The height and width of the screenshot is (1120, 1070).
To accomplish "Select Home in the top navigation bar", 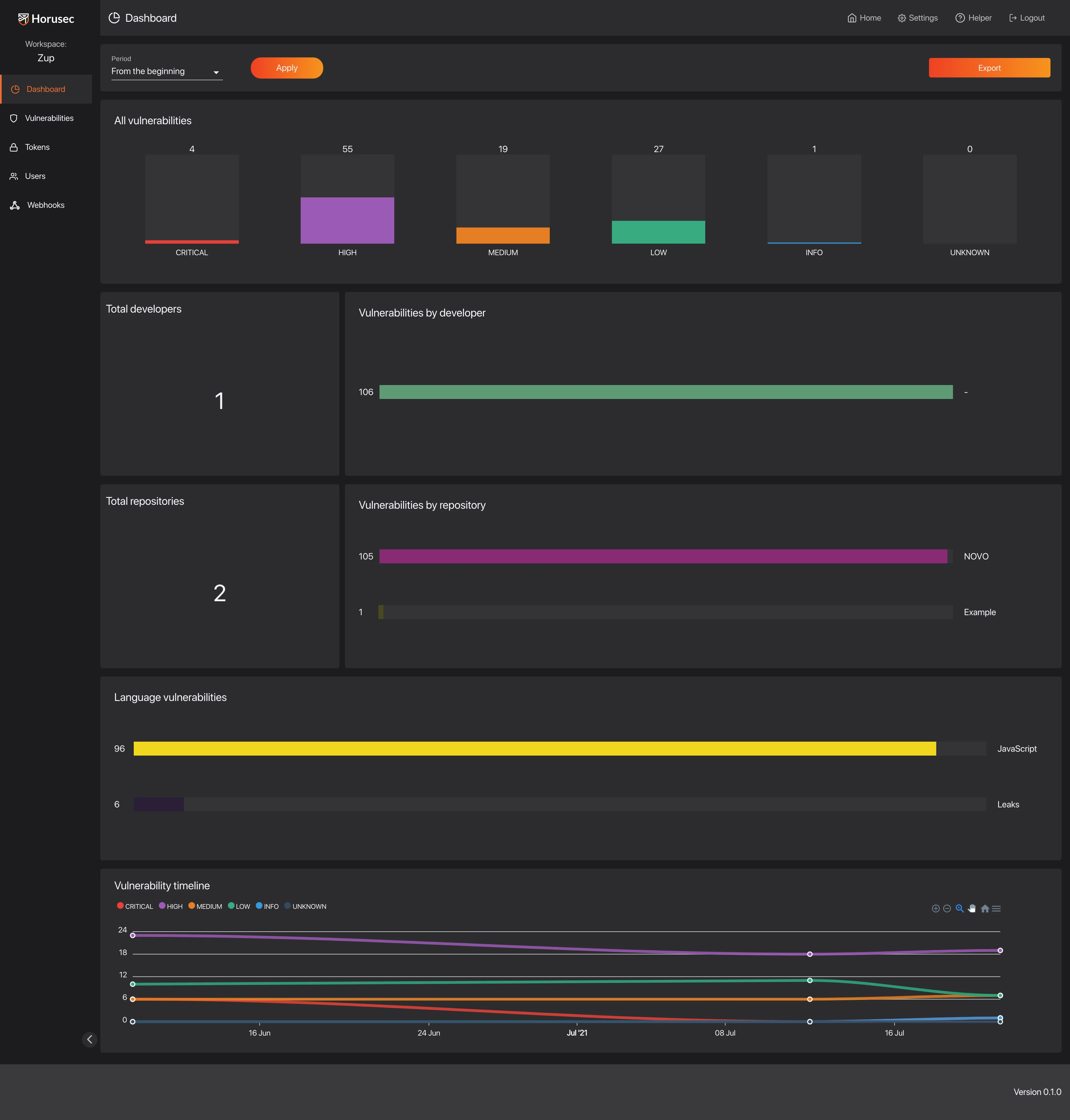I will pos(864,18).
